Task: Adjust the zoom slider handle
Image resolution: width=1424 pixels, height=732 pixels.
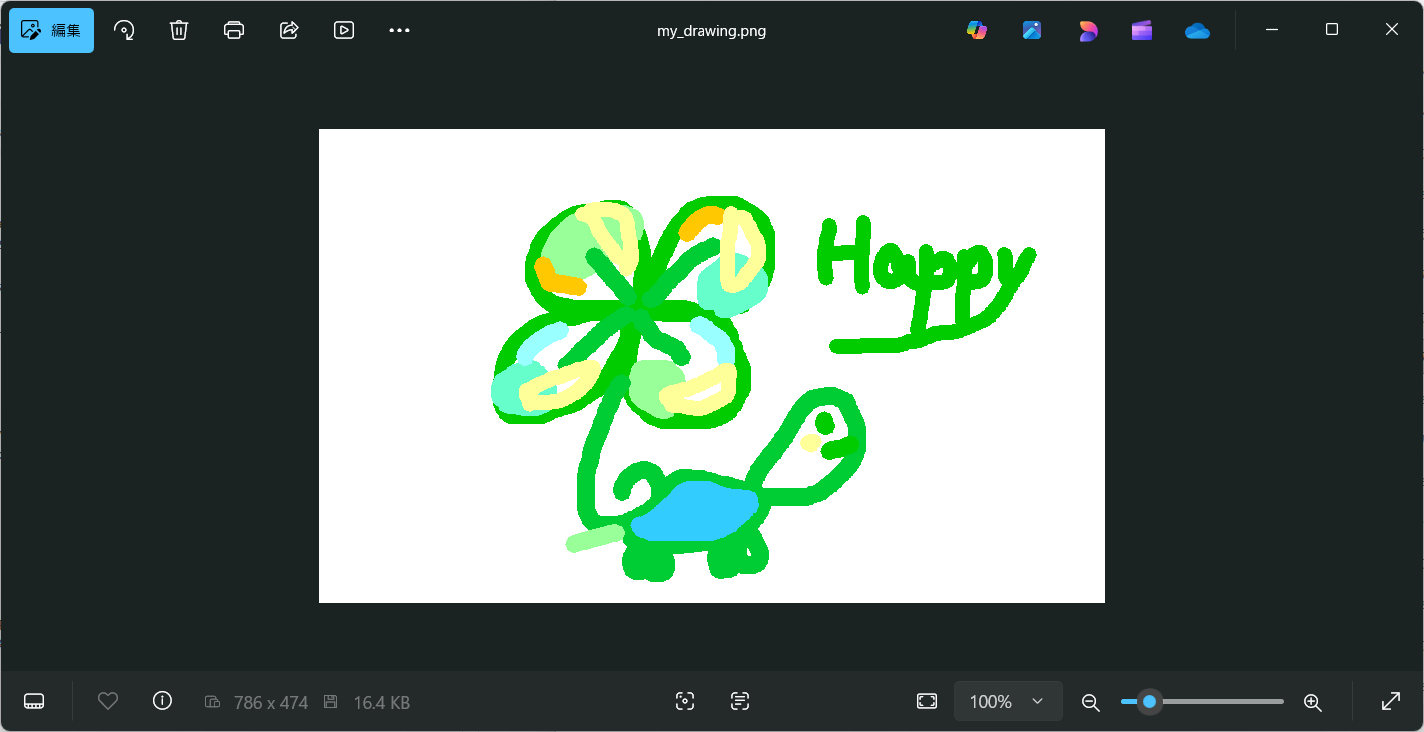Action: 1150,702
